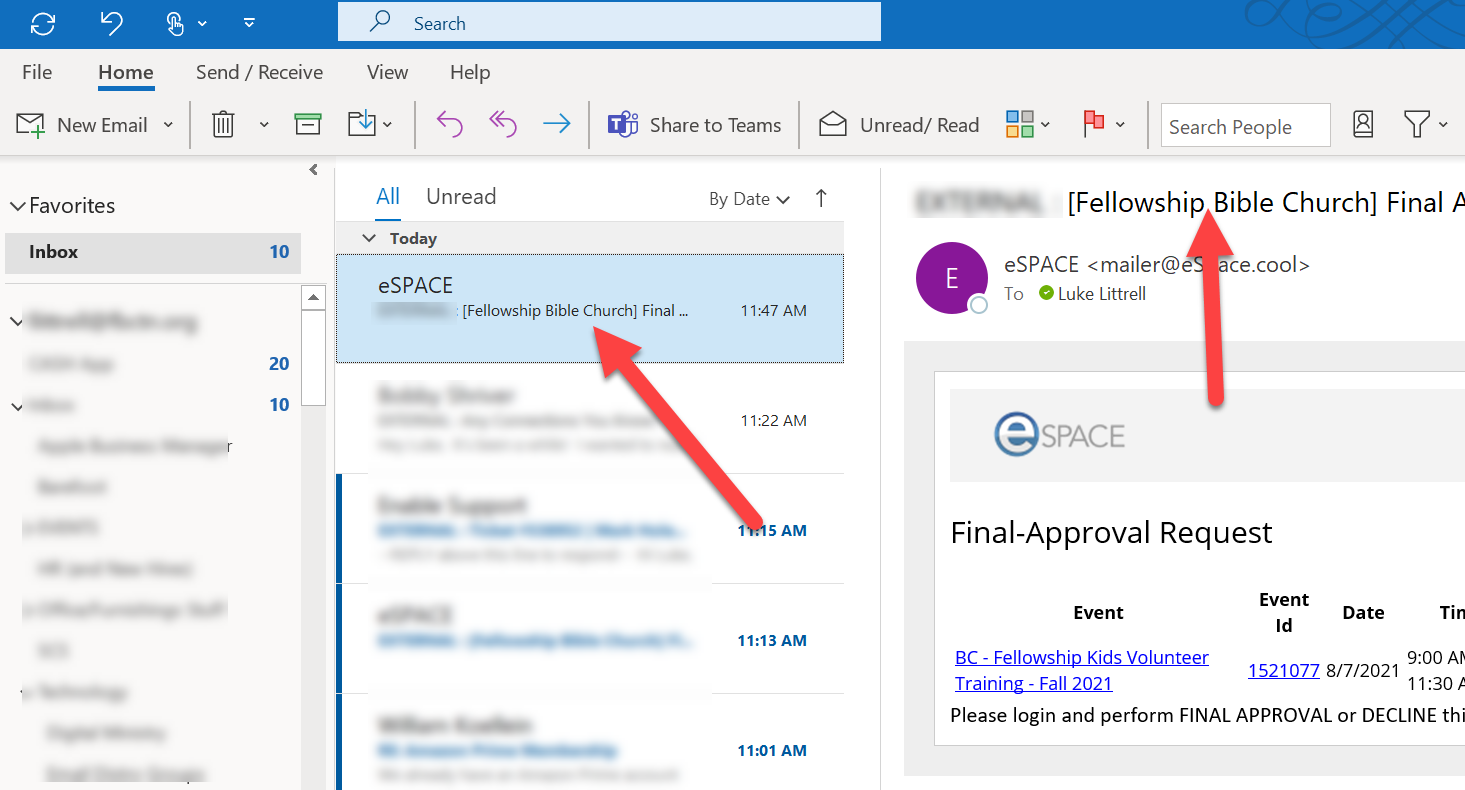Select the All messages tab
Viewport: 1465px width, 790px height.
(388, 197)
